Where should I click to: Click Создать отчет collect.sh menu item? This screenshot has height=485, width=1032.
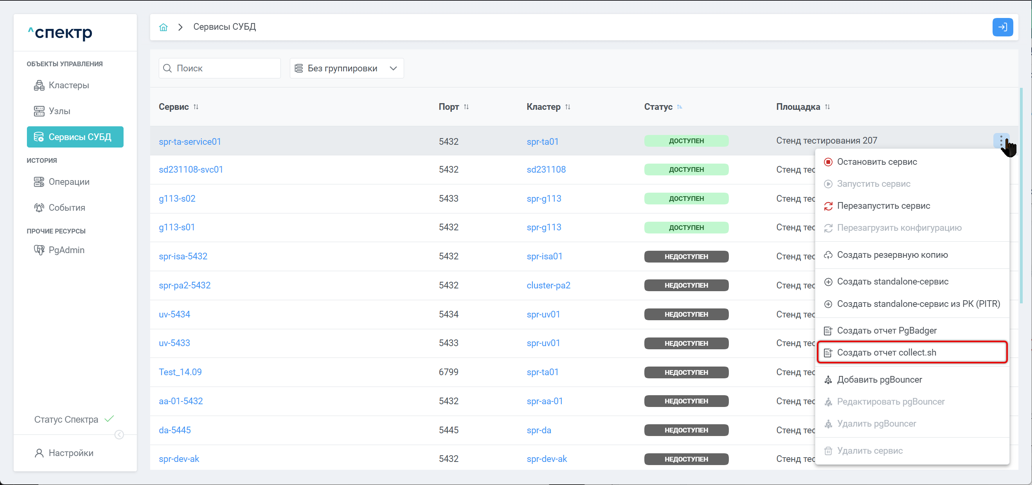click(886, 352)
